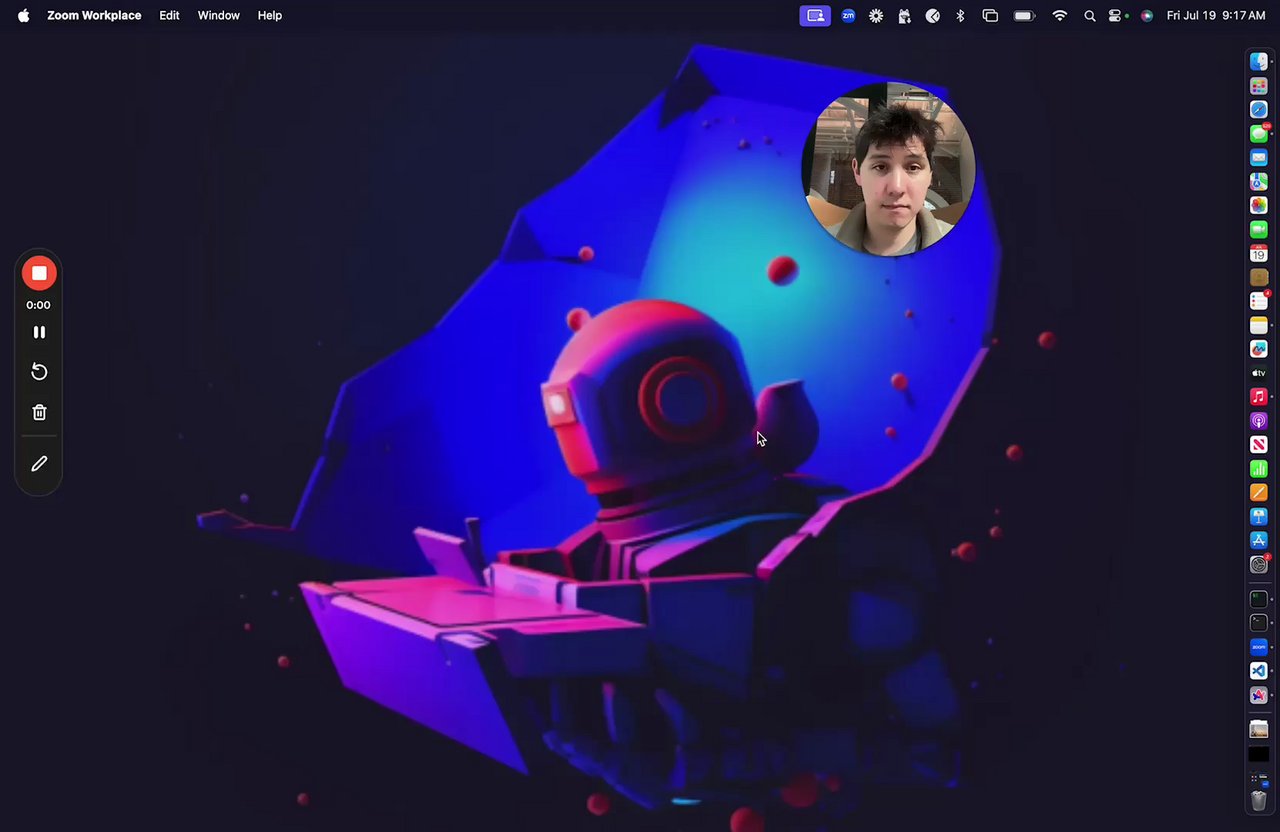Check the battery status icon

[1024, 15]
